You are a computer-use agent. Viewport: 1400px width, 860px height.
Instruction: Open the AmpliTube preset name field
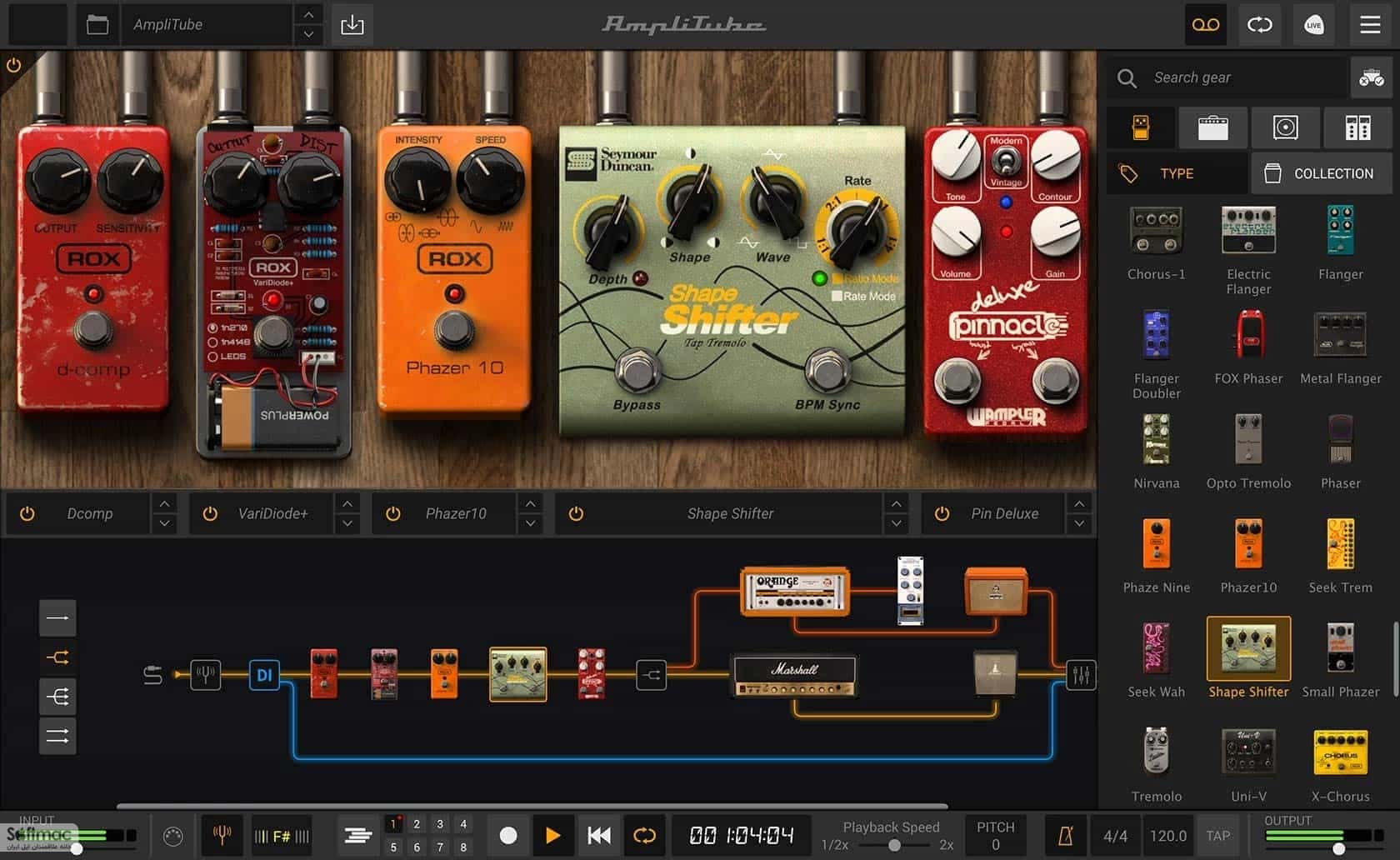coord(207,25)
